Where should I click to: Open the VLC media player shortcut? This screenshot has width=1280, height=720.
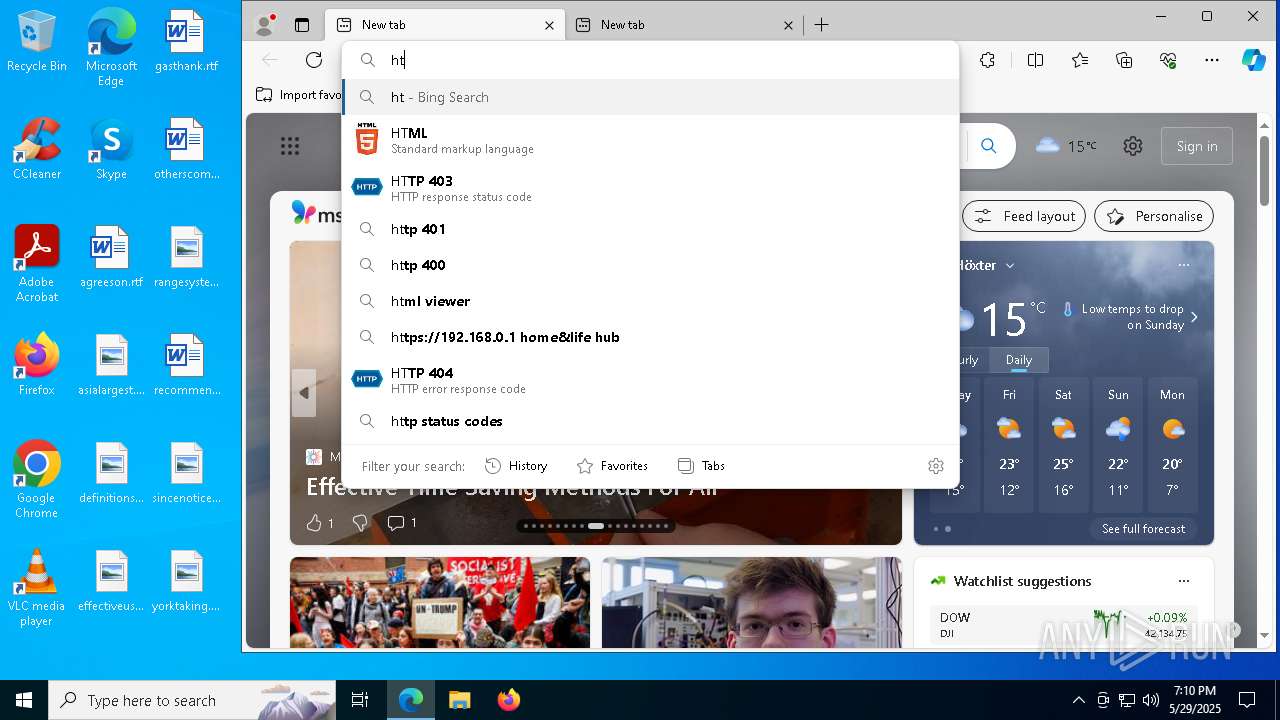[37, 588]
